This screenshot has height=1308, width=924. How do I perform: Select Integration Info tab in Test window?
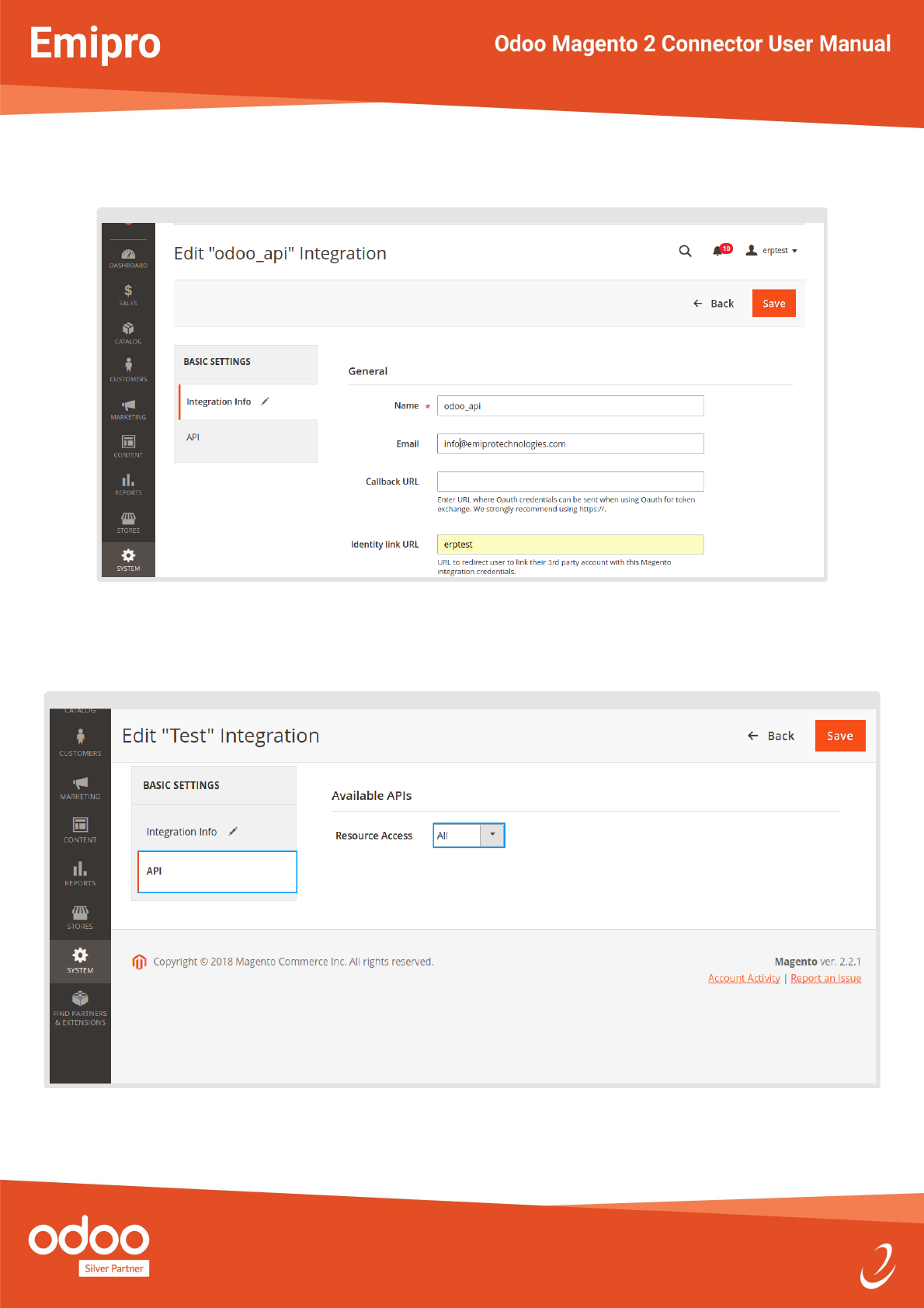214,832
